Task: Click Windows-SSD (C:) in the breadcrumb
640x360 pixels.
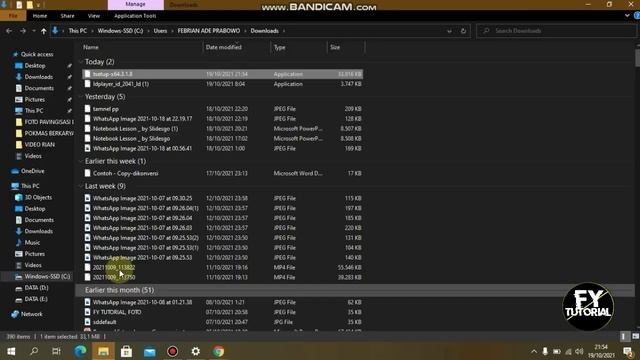Action: coord(120,31)
